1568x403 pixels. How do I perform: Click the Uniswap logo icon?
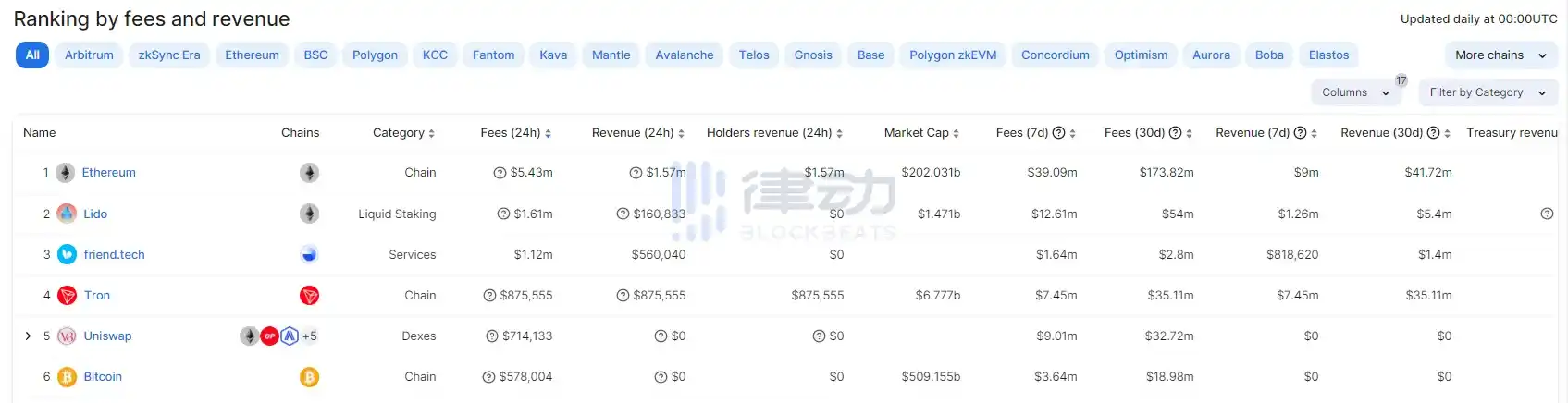[67, 336]
